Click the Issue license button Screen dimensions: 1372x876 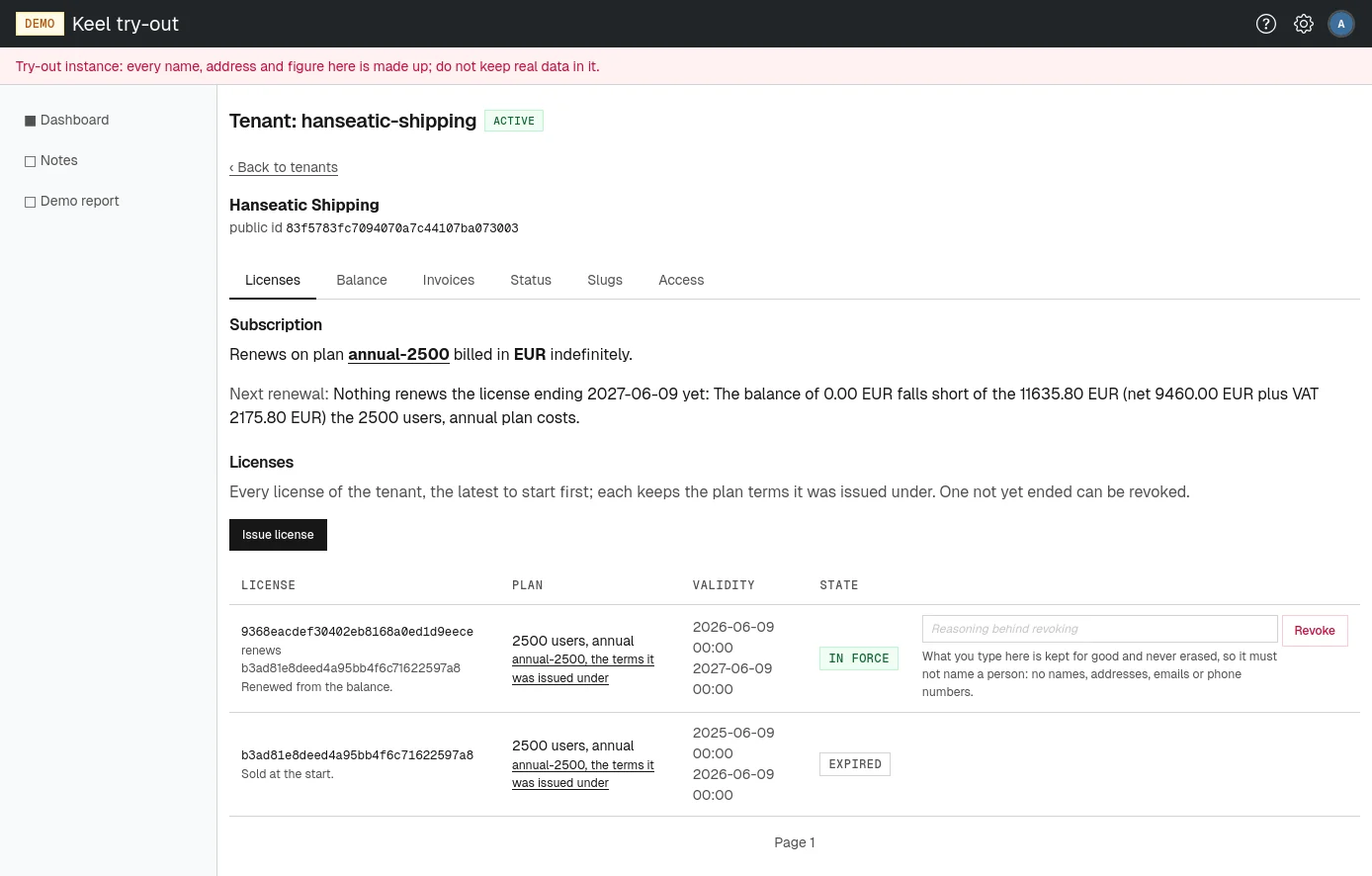[278, 535]
